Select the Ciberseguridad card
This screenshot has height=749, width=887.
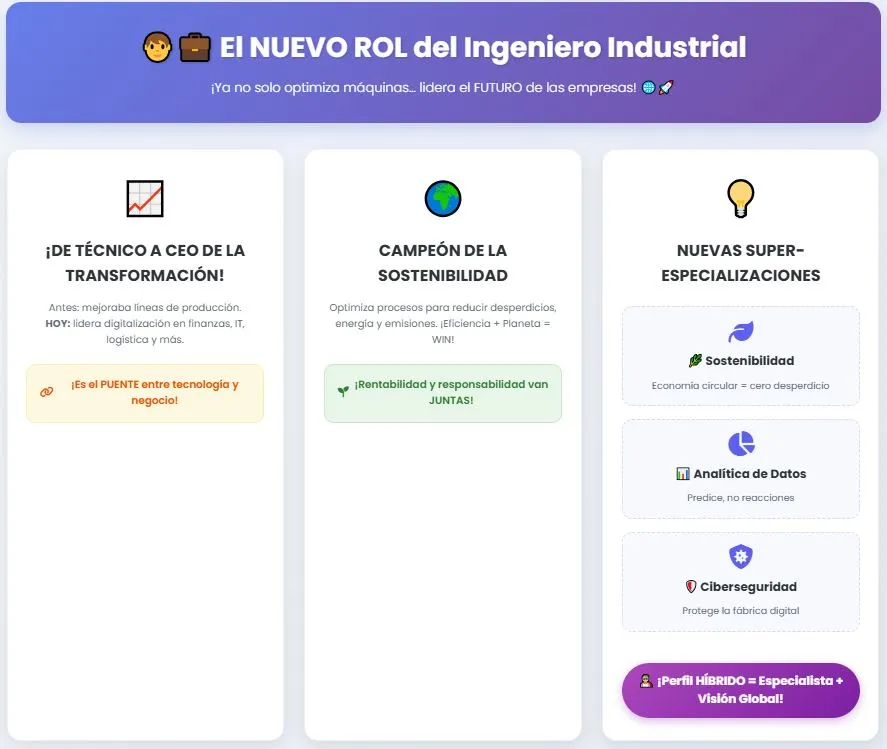coord(740,582)
